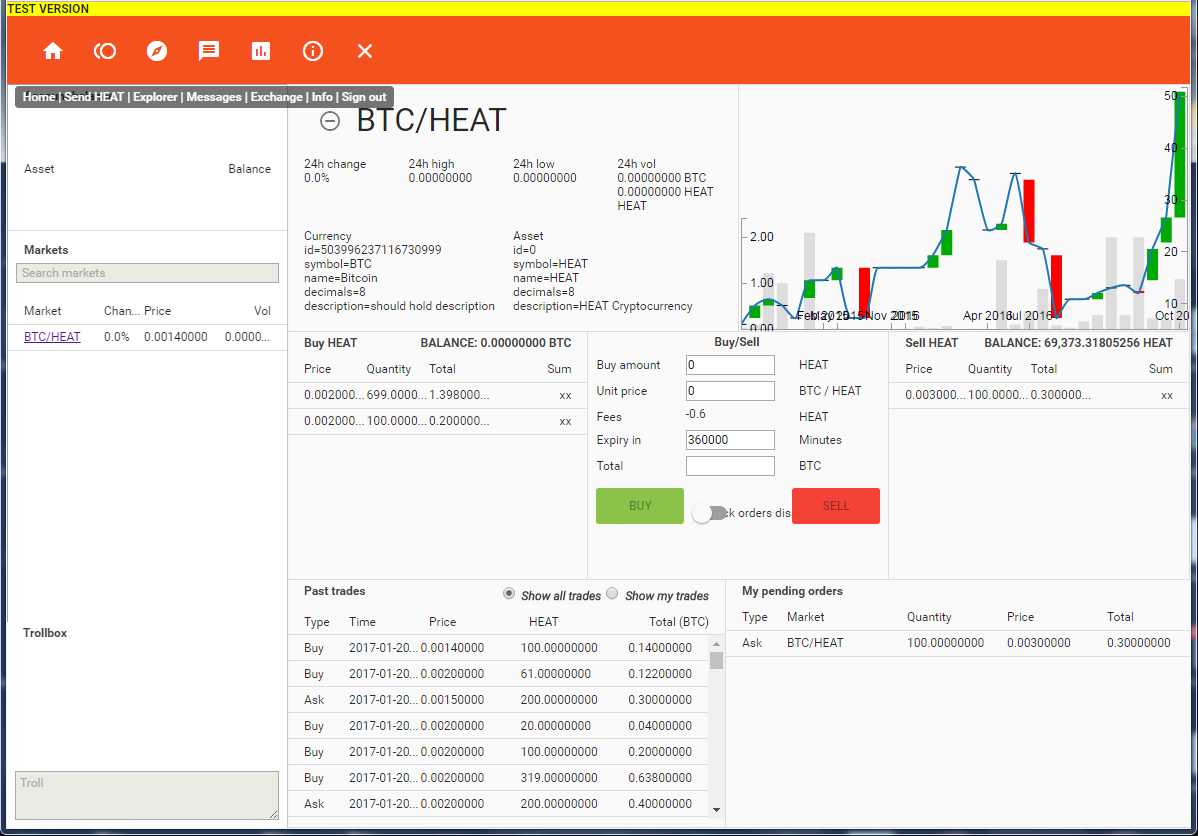Select past trade of 100.00000000 HEAT at 0.00140000
The image size is (1198, 836).
pos(498,648)
